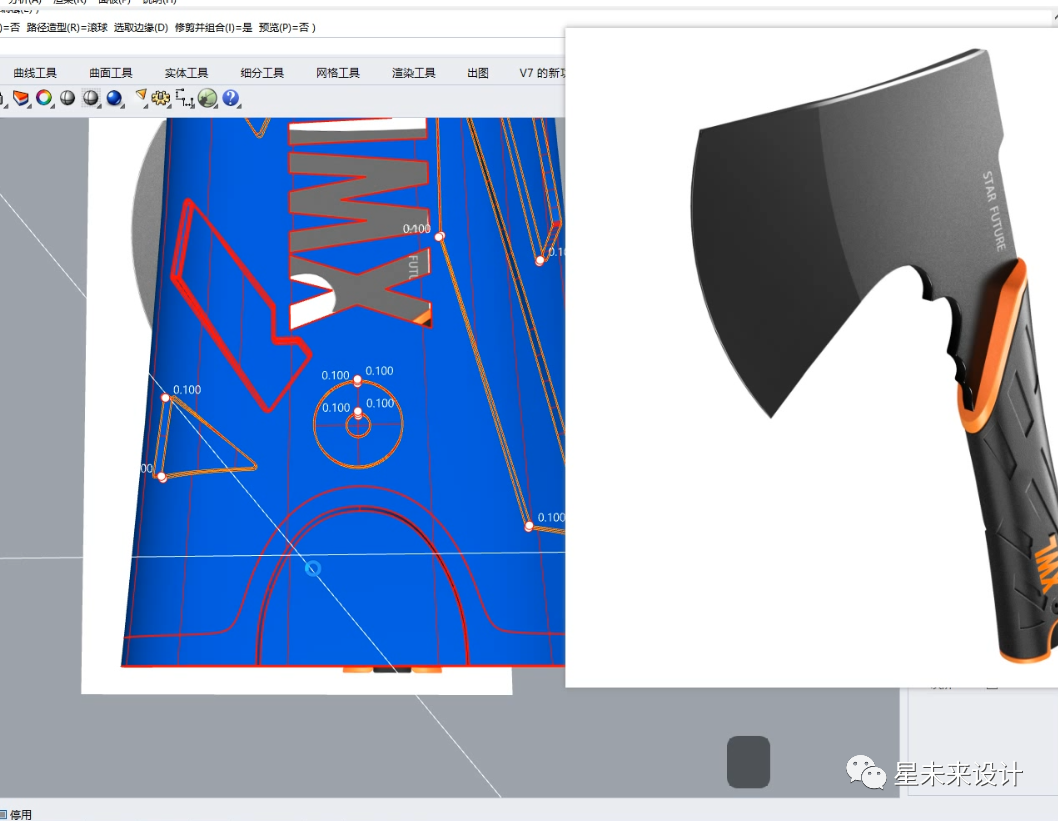Choose the 选取边缘(D) command option
This screenshot has width=1058, height=821.
coord(141,28)
